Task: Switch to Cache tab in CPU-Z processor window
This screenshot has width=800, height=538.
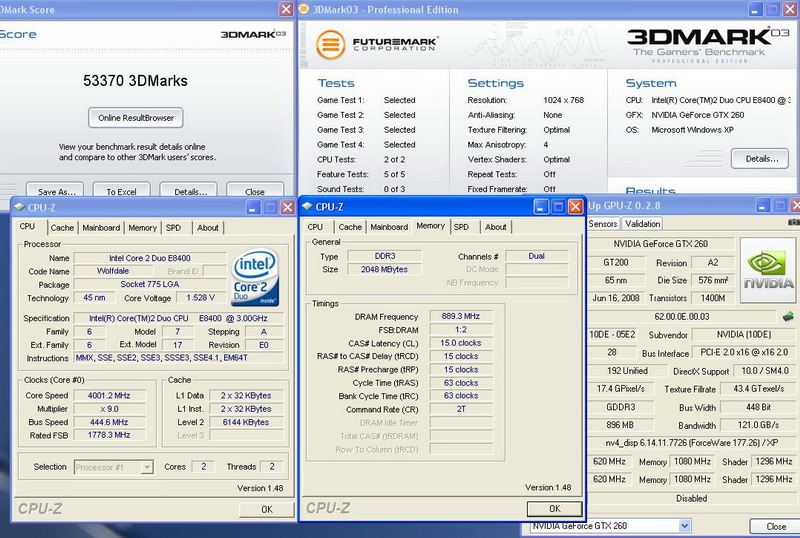Action: coord(62,228)
